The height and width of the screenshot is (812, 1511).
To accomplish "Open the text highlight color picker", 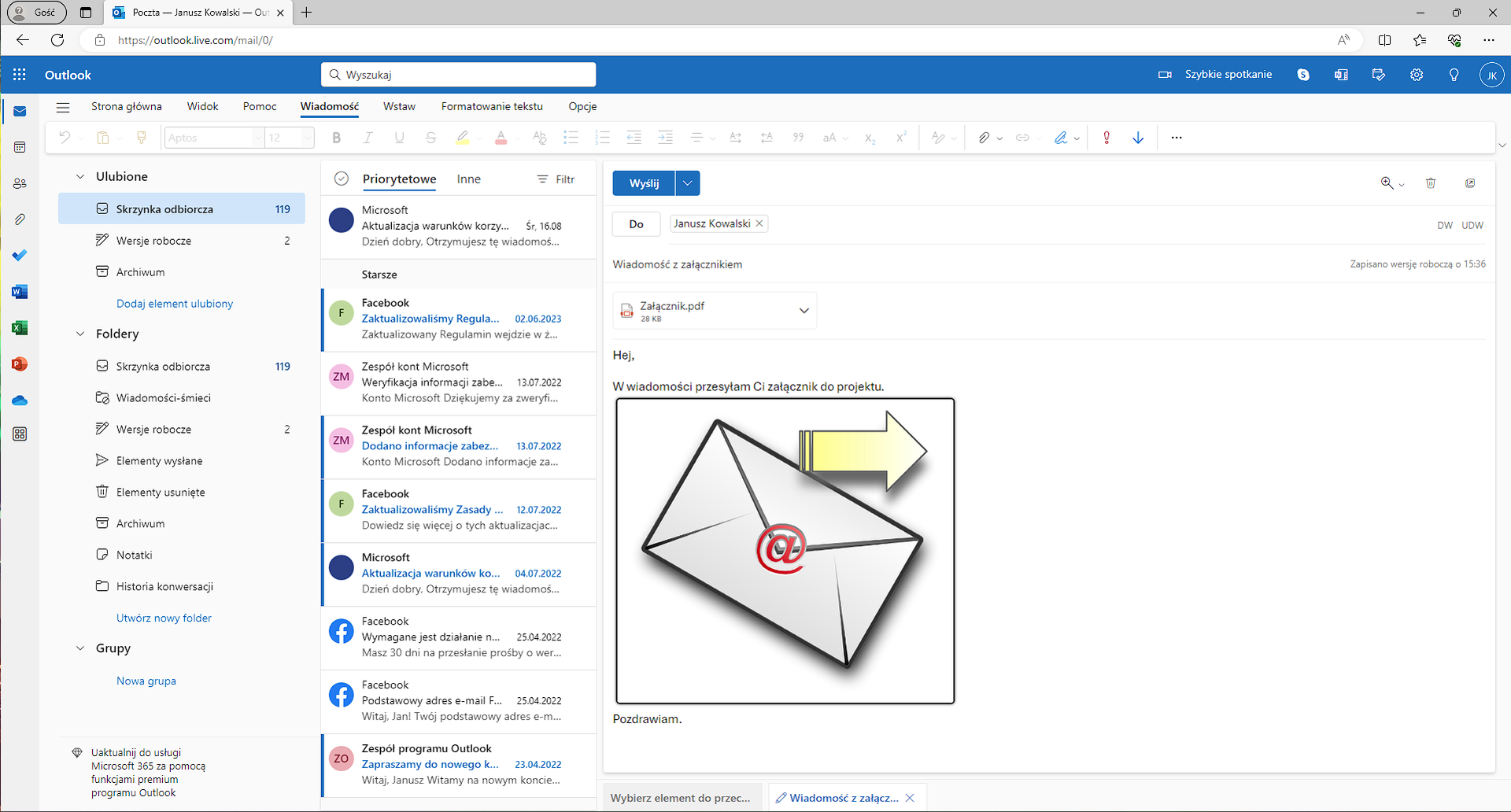I will tap(478, 138).
